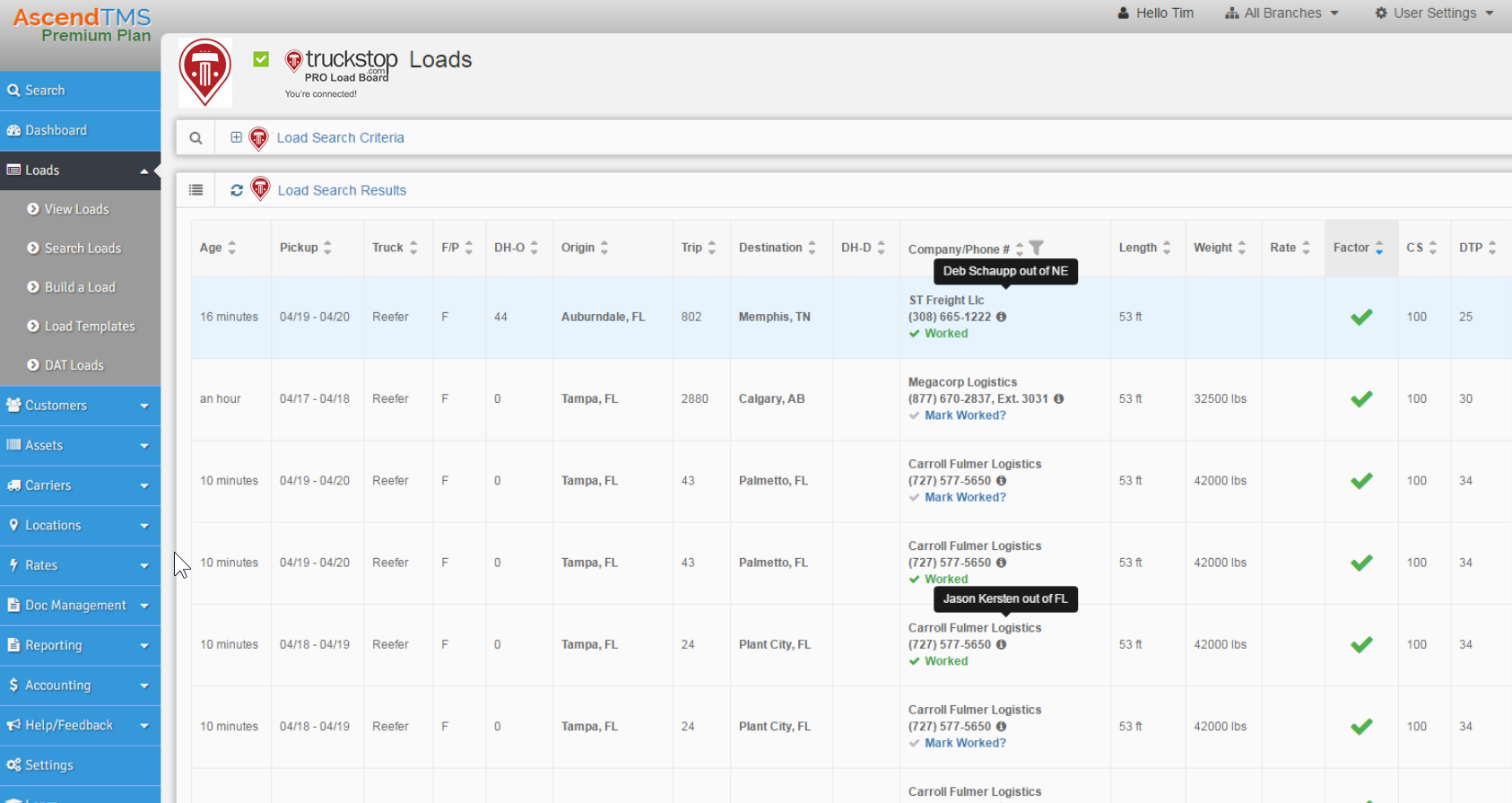Open the All Branches dropdown

pyautogui.click(x=1282, y=13)
